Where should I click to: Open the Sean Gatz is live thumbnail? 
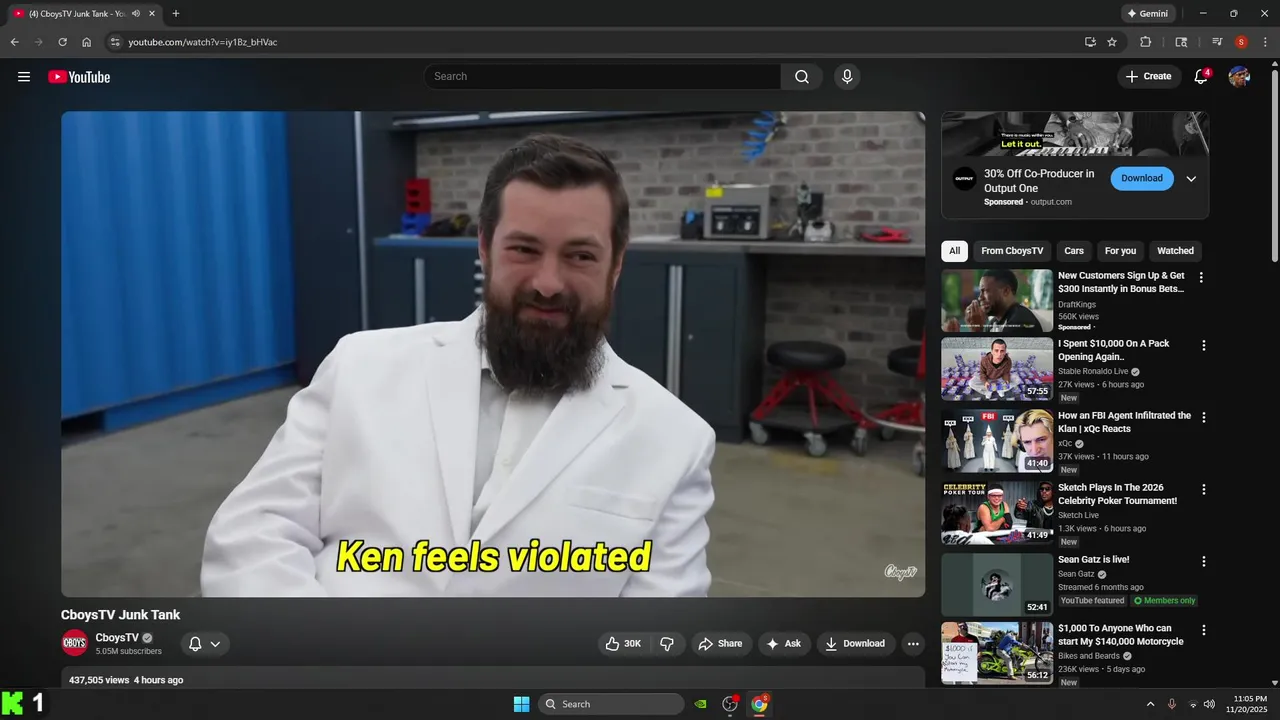(997, 585)
